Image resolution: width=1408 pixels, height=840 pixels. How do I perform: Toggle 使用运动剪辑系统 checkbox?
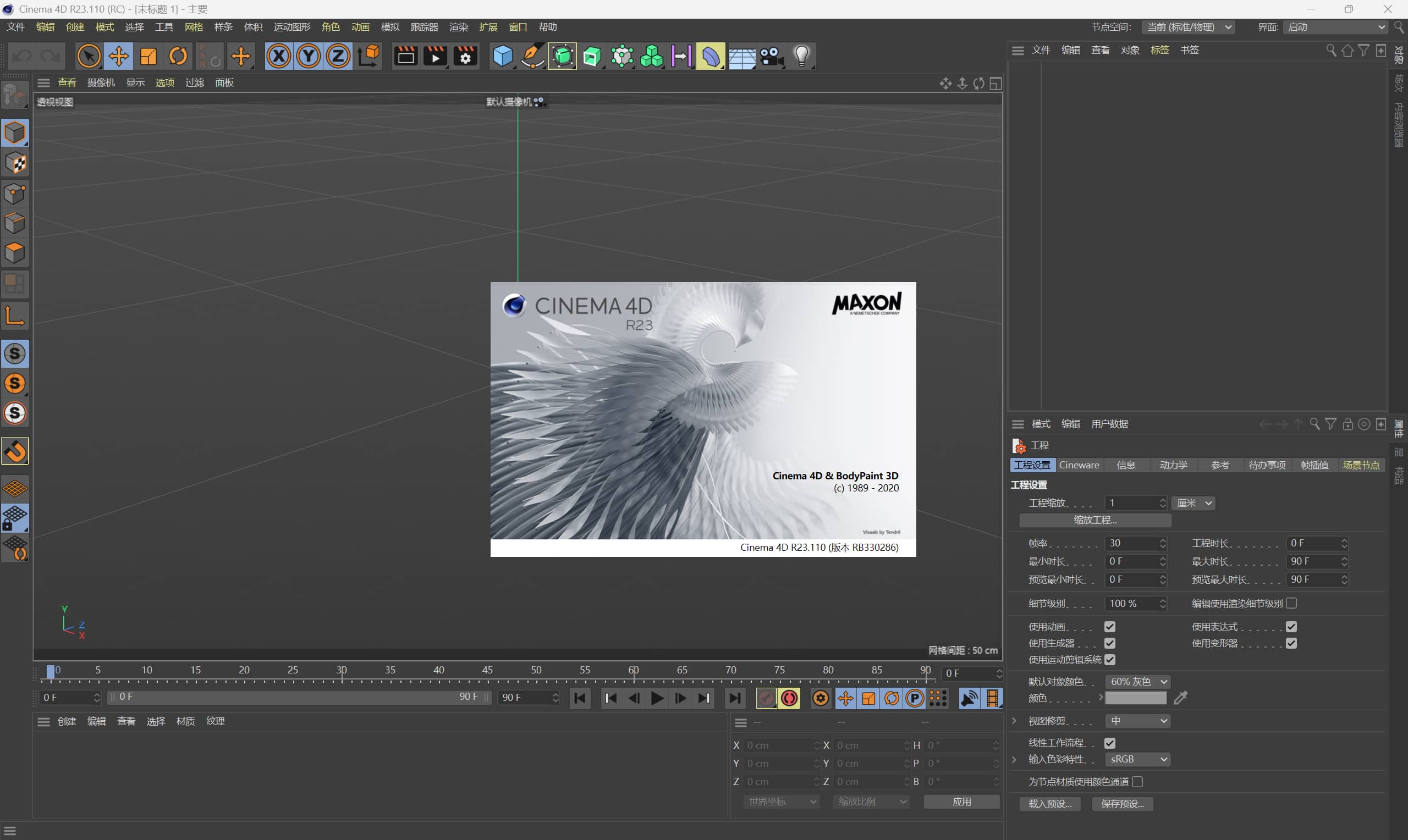[x=1110, y=660]
